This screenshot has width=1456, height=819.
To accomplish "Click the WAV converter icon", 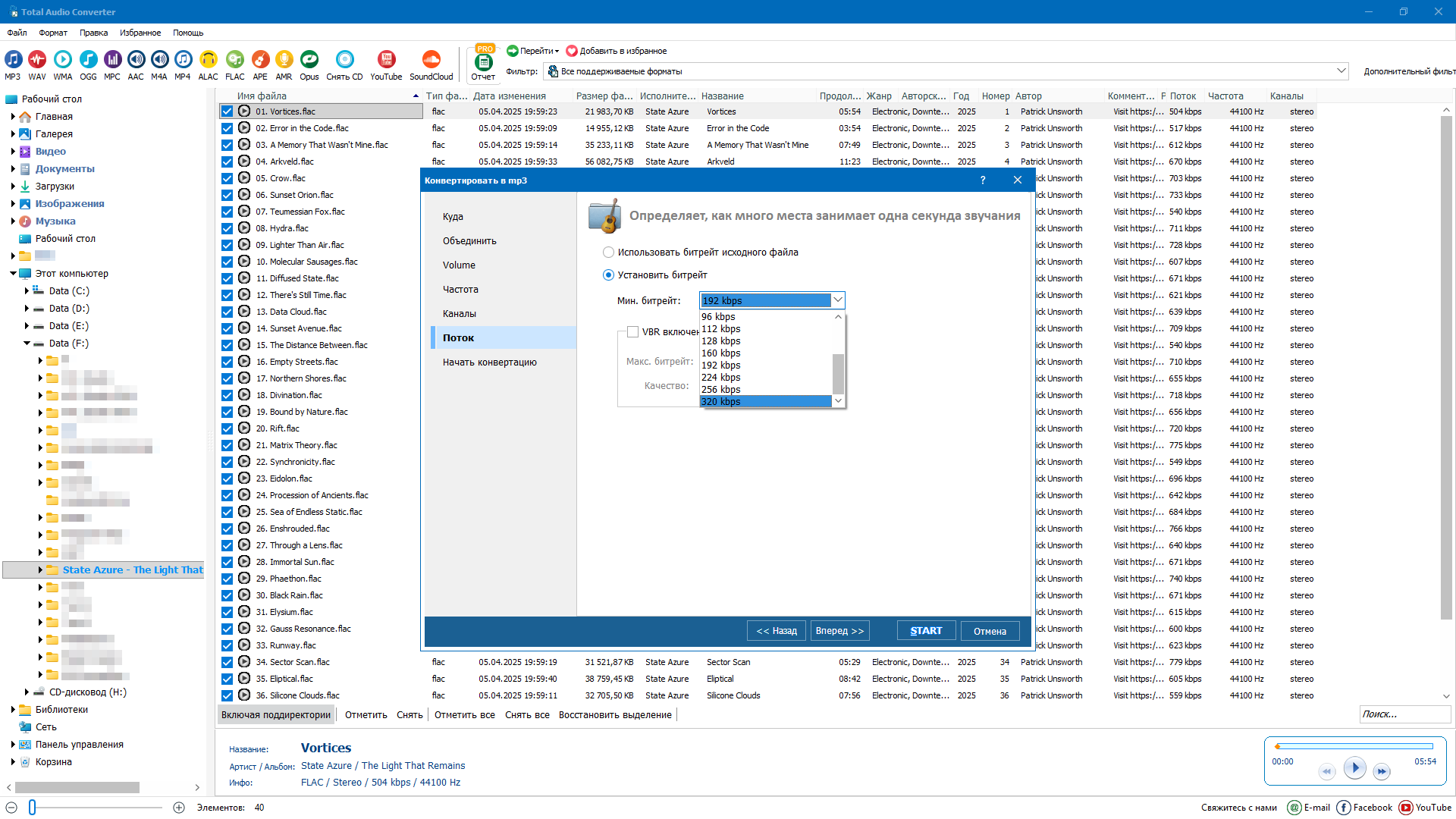I will [36, 60].
